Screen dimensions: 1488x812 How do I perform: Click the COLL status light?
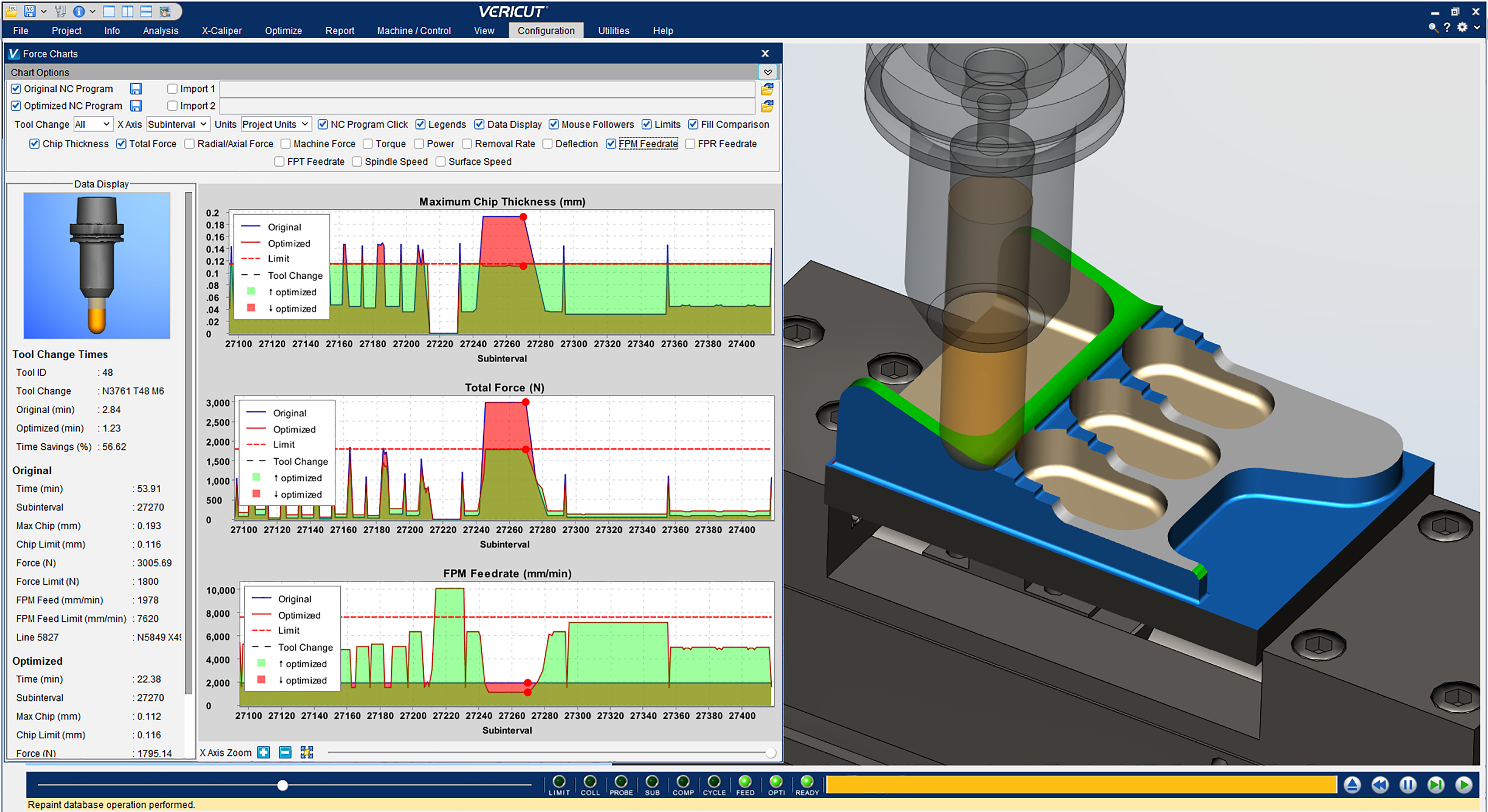point(590,781)
